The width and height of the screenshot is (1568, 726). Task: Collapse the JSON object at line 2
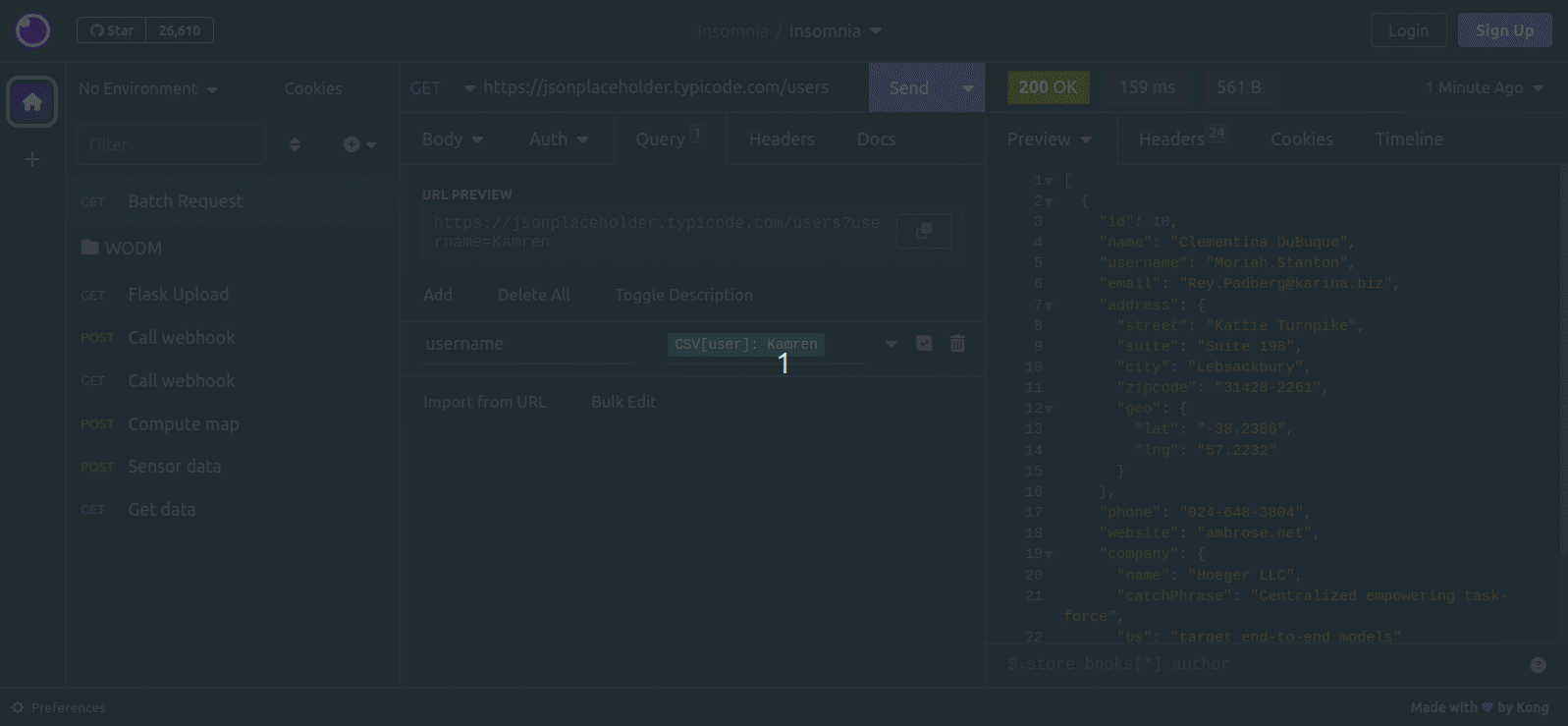click(1049, 202)
